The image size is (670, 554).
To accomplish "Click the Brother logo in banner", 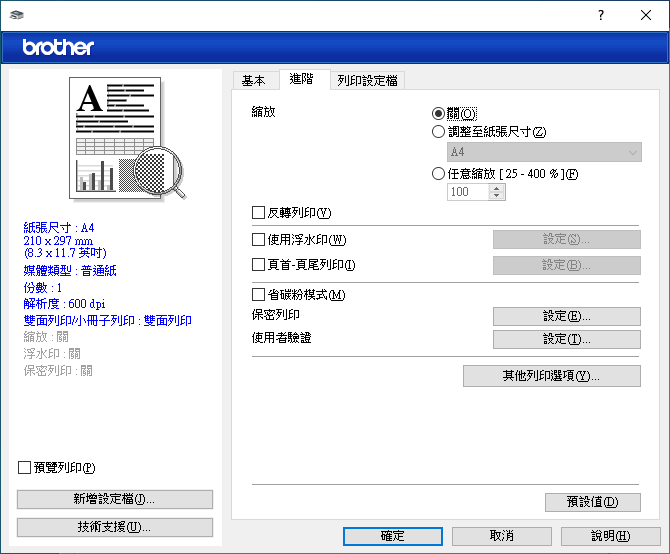I will pyautogui.click(x=58, y=47).
